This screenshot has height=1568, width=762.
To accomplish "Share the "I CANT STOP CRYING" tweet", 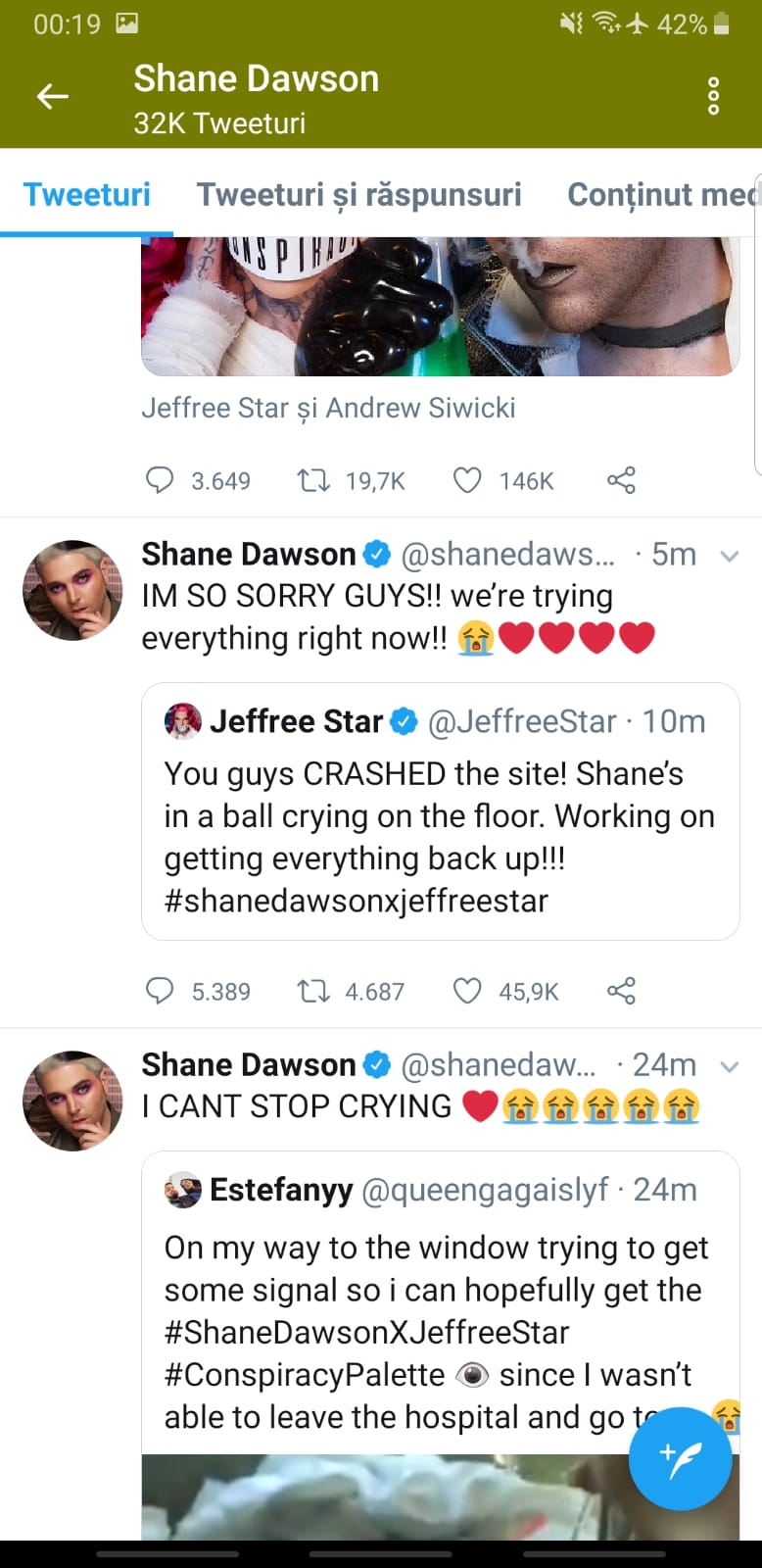I will [x=622, y=991].
